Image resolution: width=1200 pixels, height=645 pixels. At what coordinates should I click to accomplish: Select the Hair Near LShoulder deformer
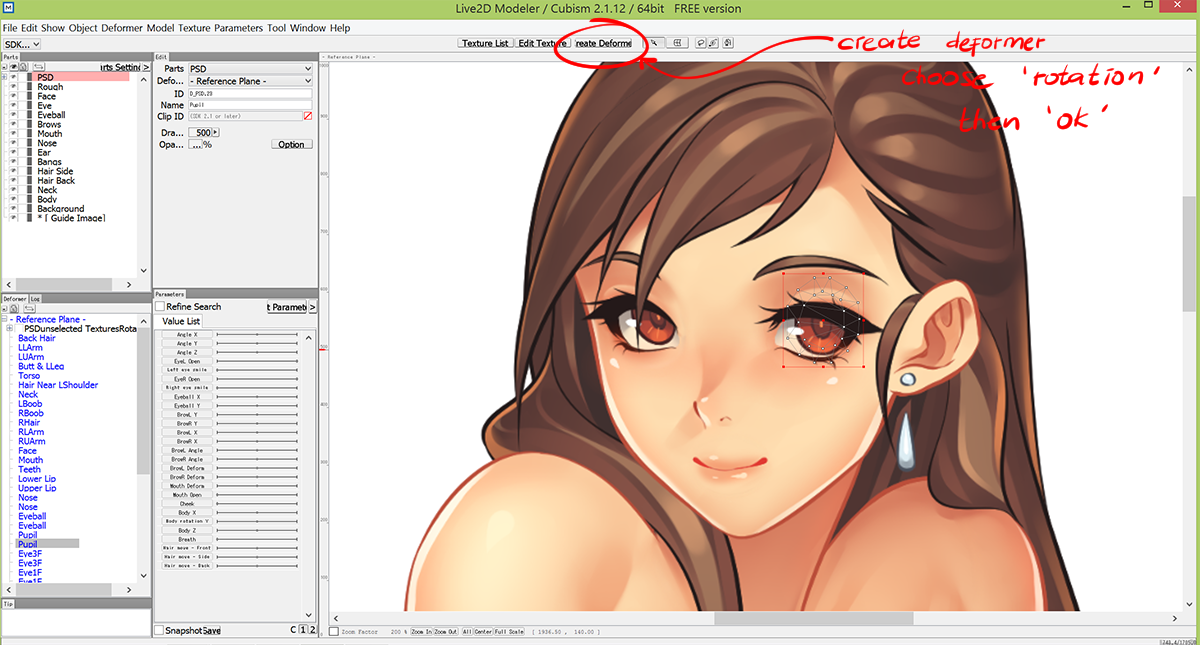point(58,385)
